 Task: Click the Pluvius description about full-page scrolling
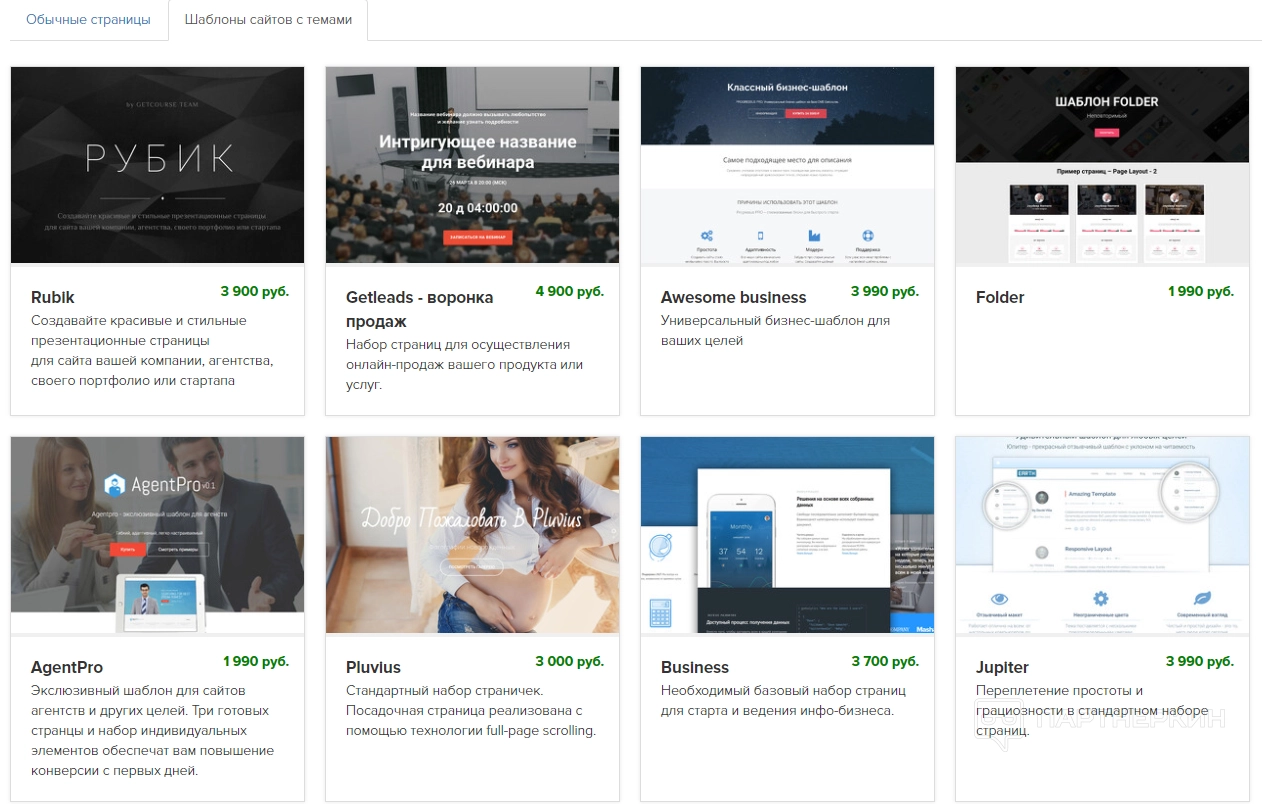click(470, 711)
